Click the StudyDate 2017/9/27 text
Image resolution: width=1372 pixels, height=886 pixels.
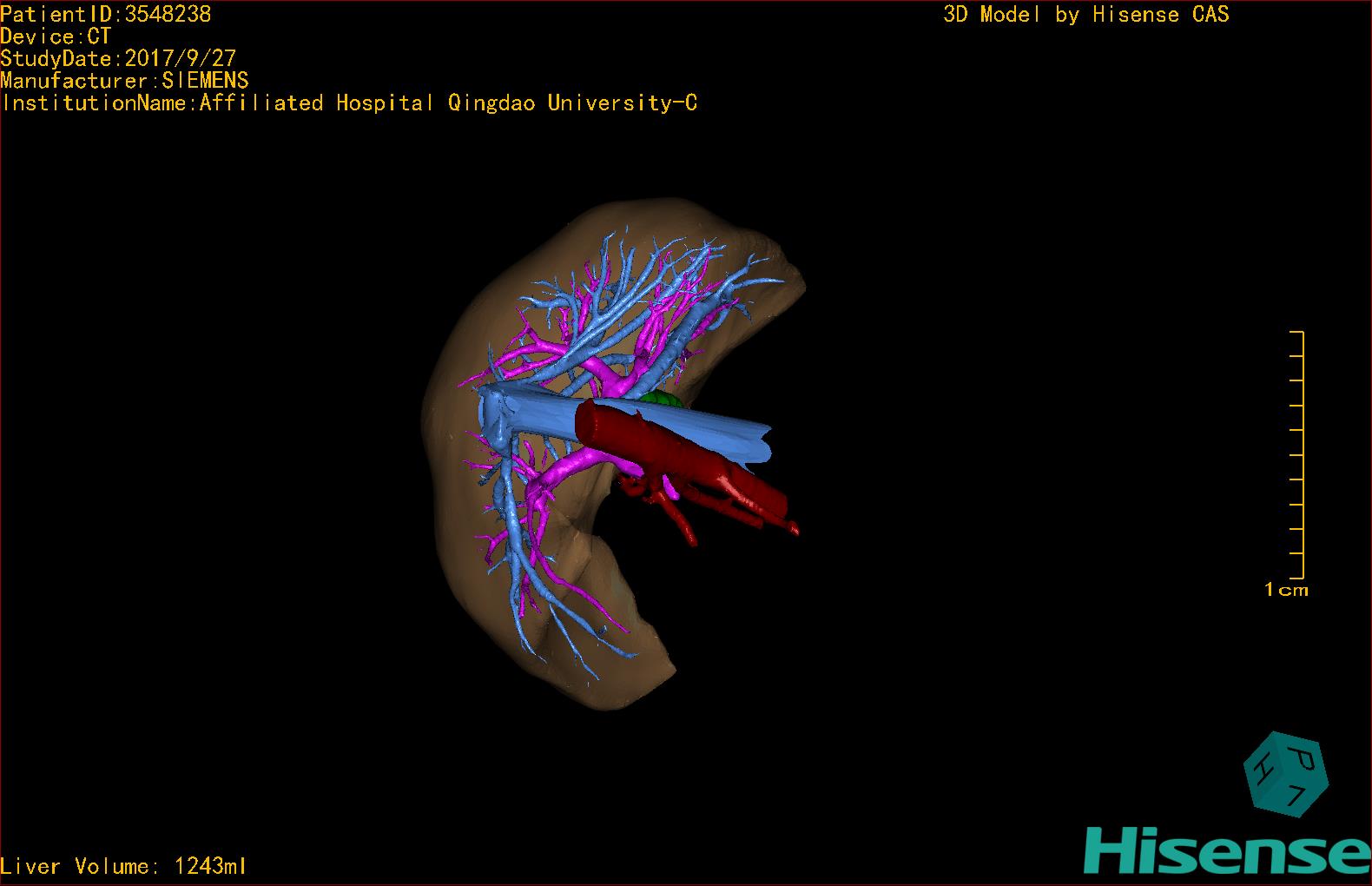tap(118, 59)
